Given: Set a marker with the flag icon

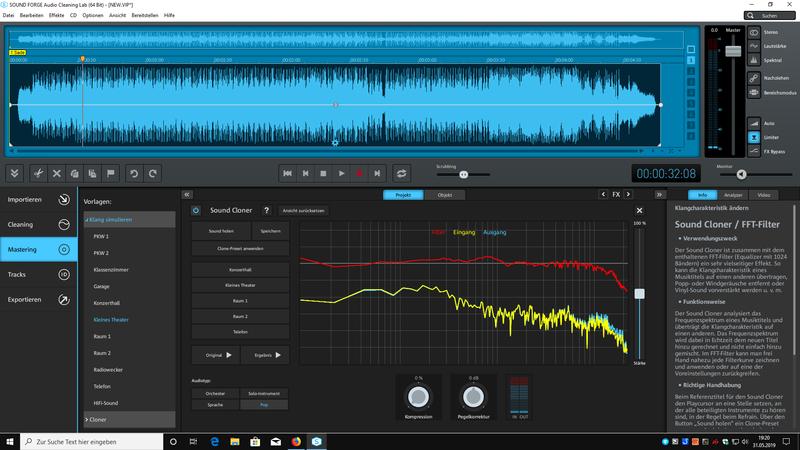Looking at the screenshot, I should click(x=111, y=173).
